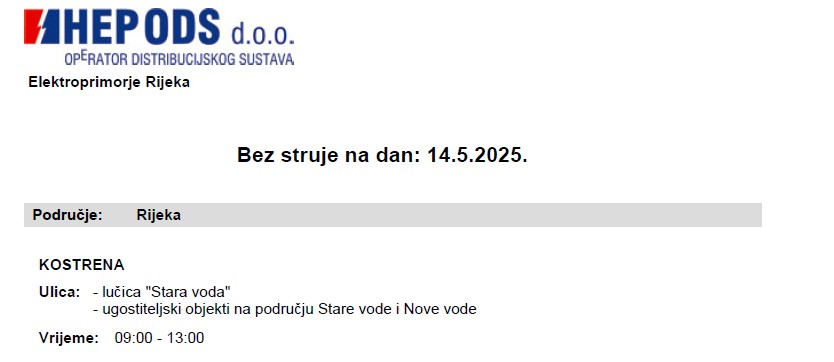This screenshot has width=834, height=362.
Task: Click the date 14.5.2025. in the heading
Action: (x=477, y=155)
